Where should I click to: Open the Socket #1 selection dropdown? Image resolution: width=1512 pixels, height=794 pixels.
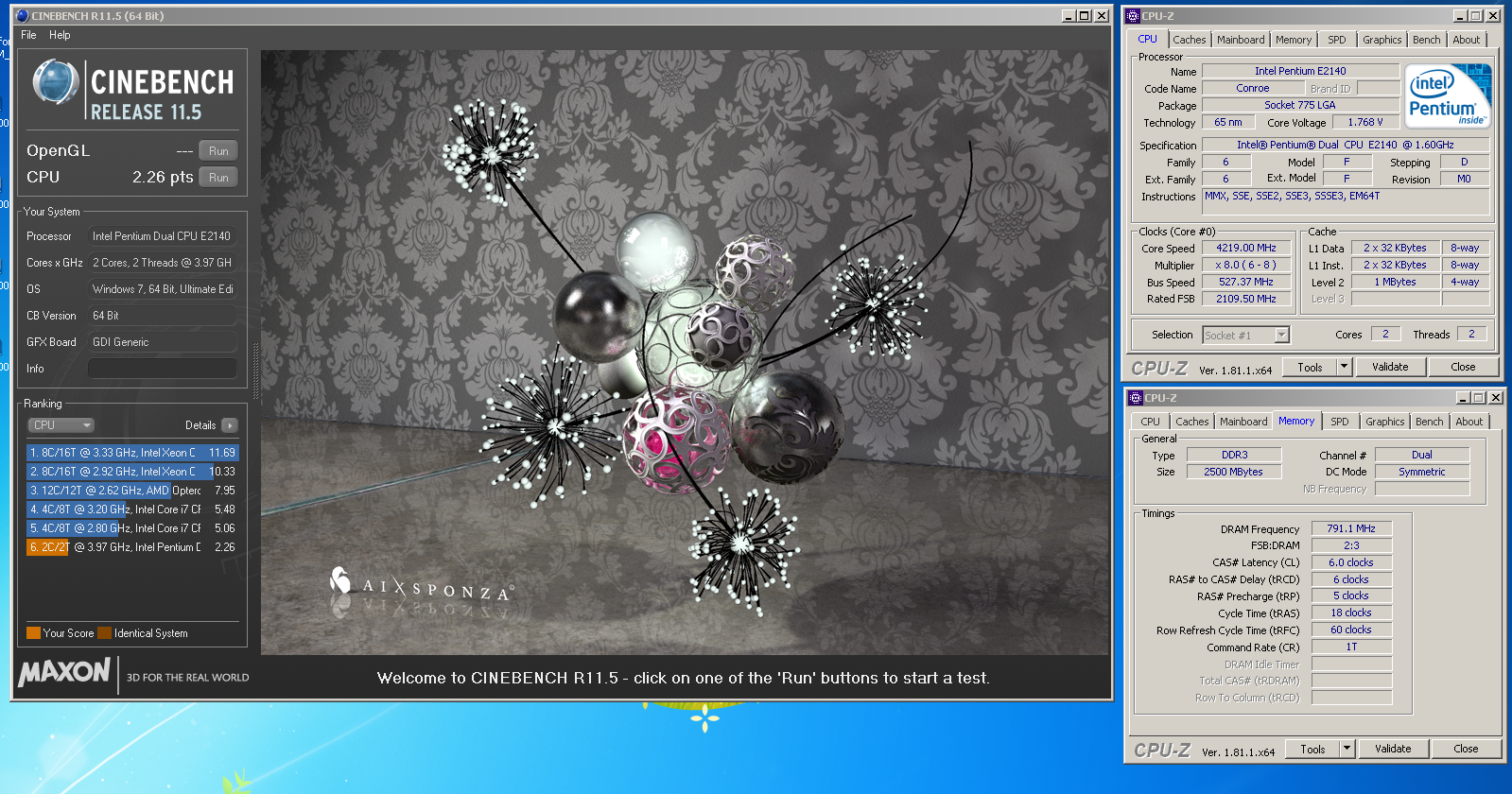pos(1246,336)
